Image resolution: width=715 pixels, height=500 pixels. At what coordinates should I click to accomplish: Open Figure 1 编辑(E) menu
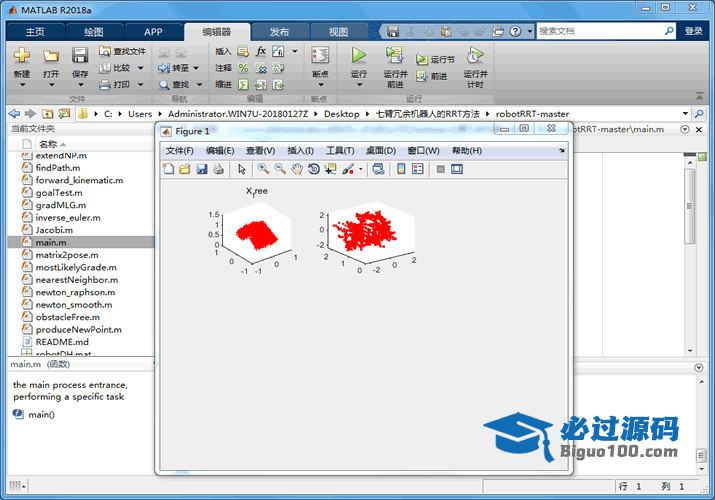pos(220,151)
